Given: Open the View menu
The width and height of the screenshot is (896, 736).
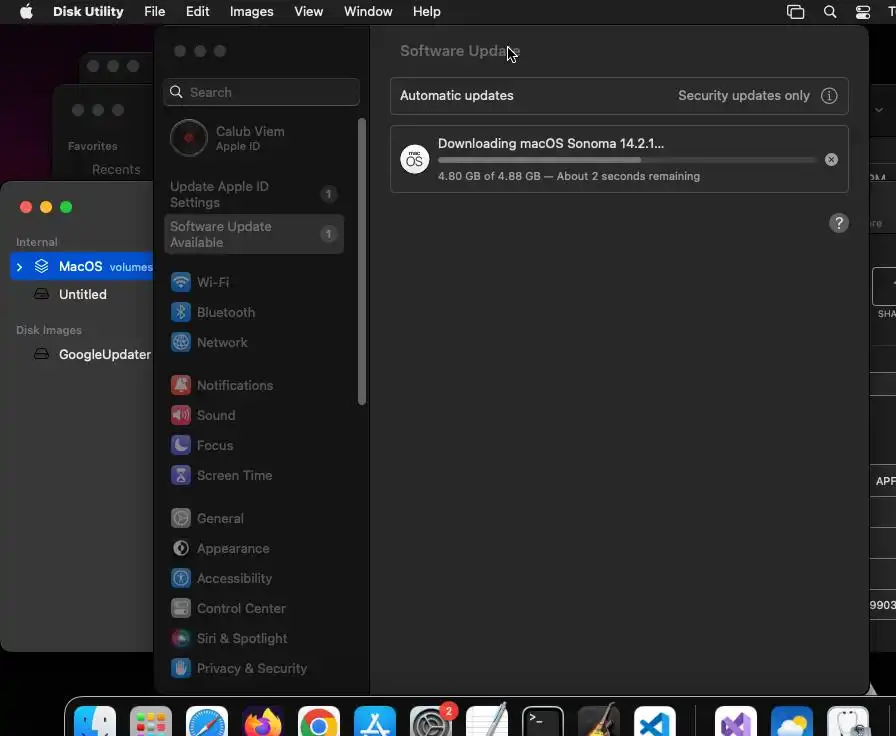Looking at the screenshot, I should pyautogui.click(x=309, y=11).
